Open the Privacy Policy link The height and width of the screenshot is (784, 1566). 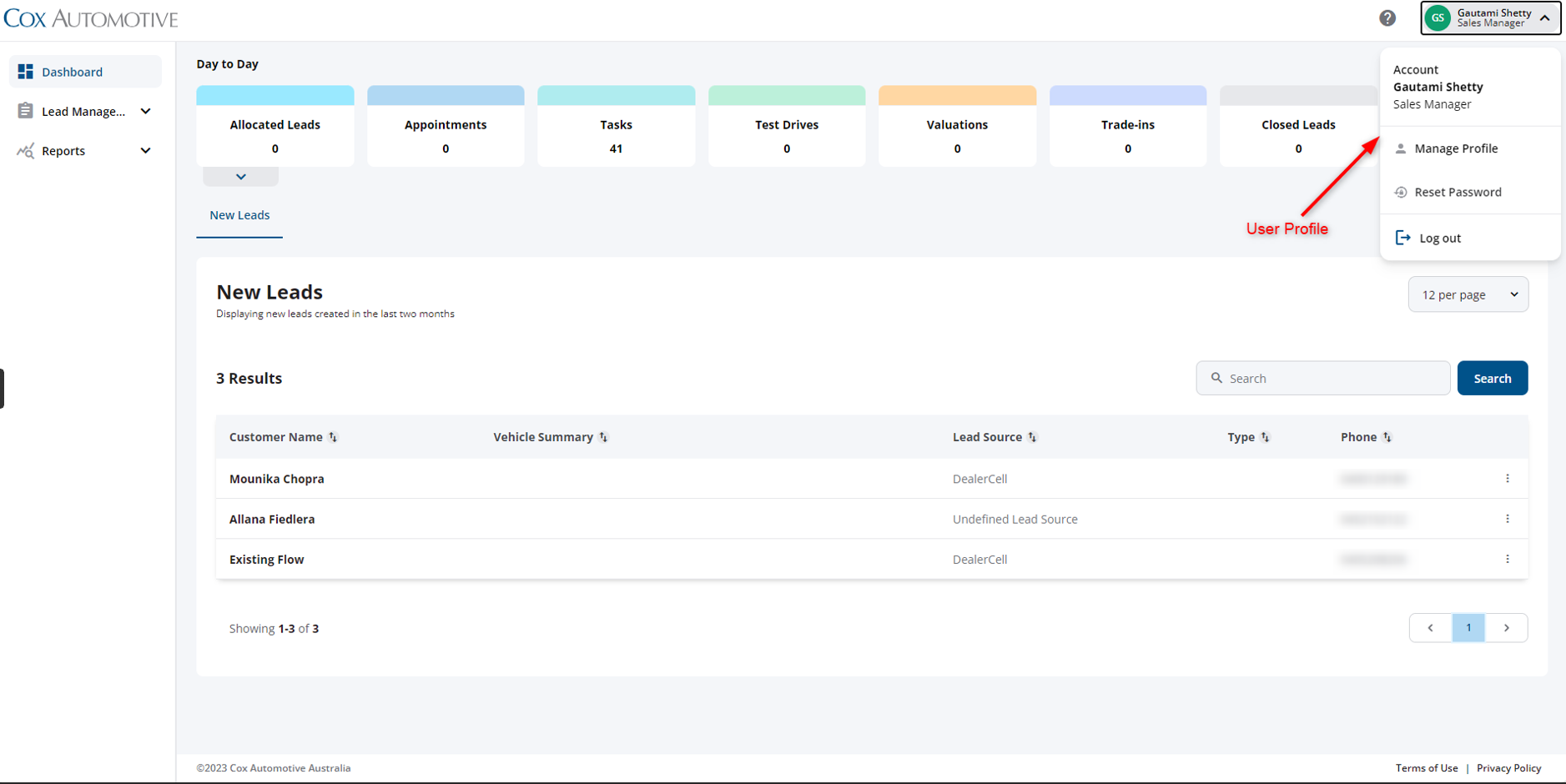pyautogui.click(x=1508, y=768)
